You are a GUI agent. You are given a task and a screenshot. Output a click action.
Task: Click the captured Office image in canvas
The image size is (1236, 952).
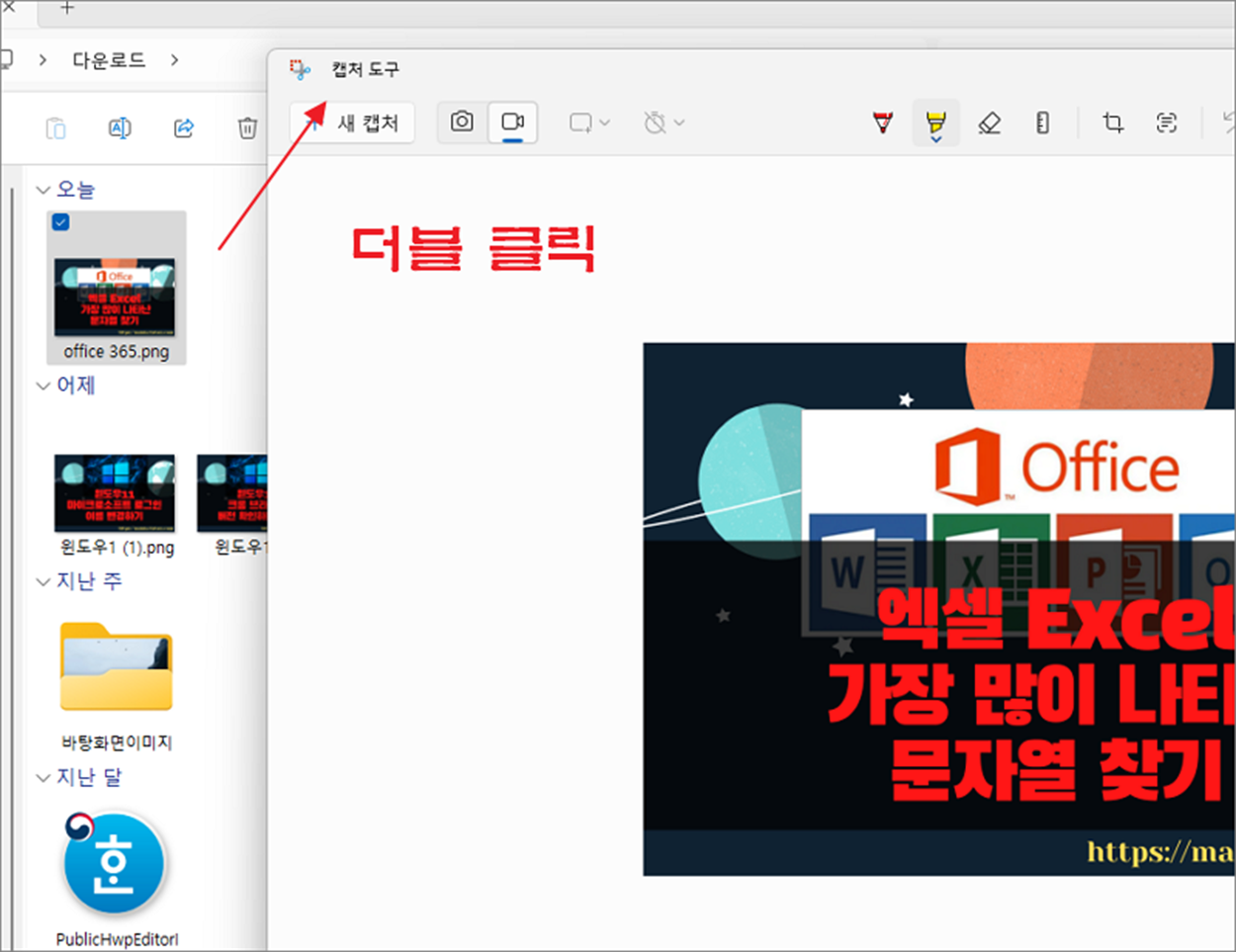coord(938,609)
